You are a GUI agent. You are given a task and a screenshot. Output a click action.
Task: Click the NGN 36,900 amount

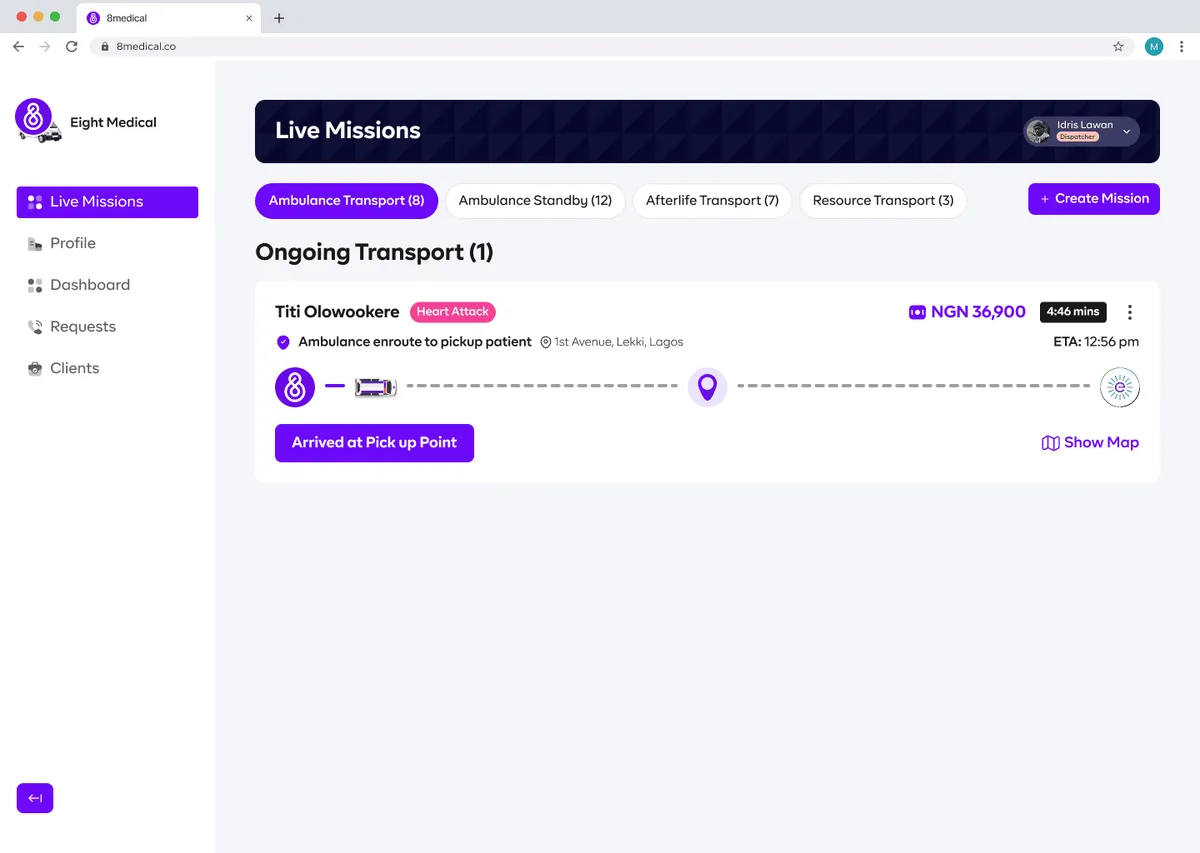point(978,312)
